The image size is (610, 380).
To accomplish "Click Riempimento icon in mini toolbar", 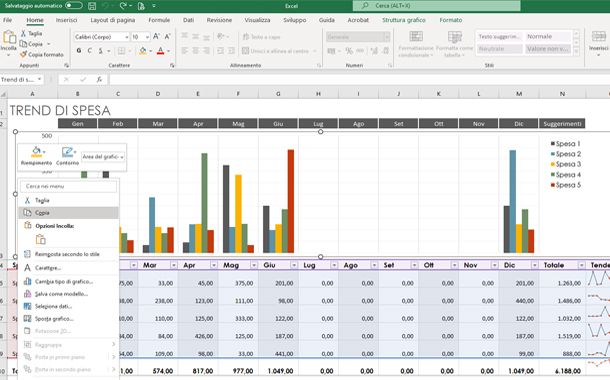I will [36, 151].
